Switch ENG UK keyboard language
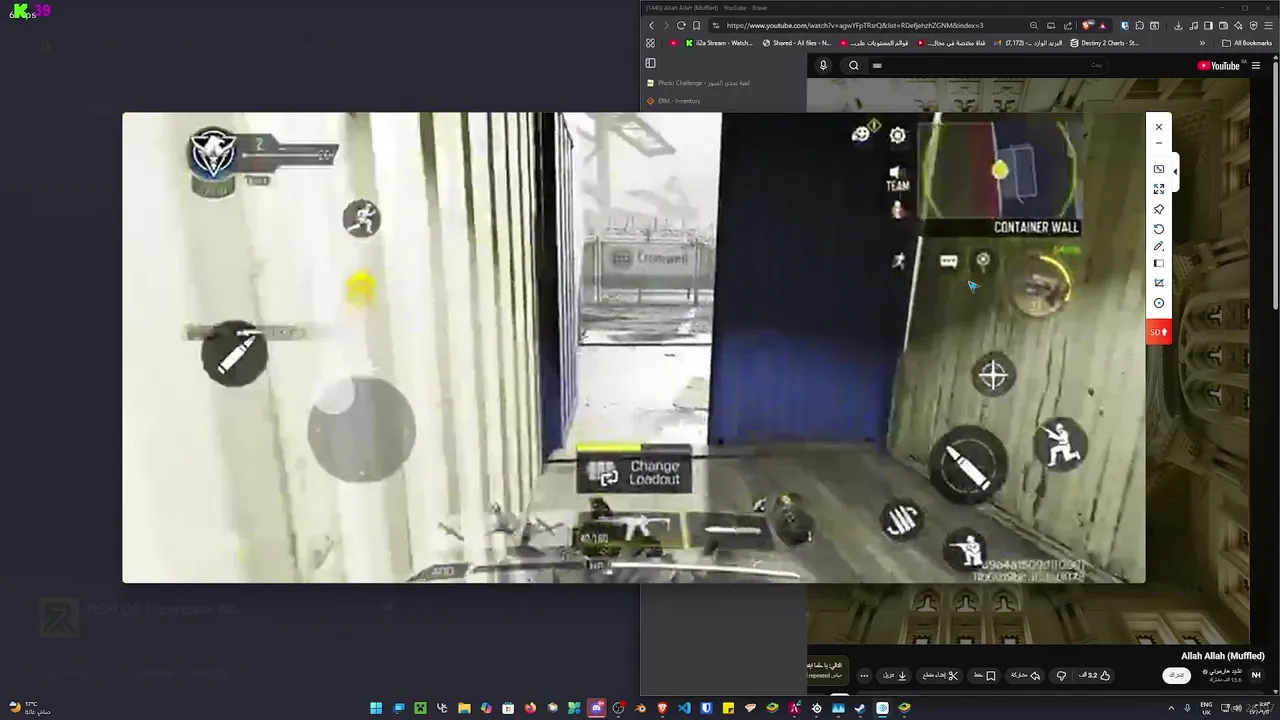1280x720 pixels. pyautogui.click(x=1206, y=708)
